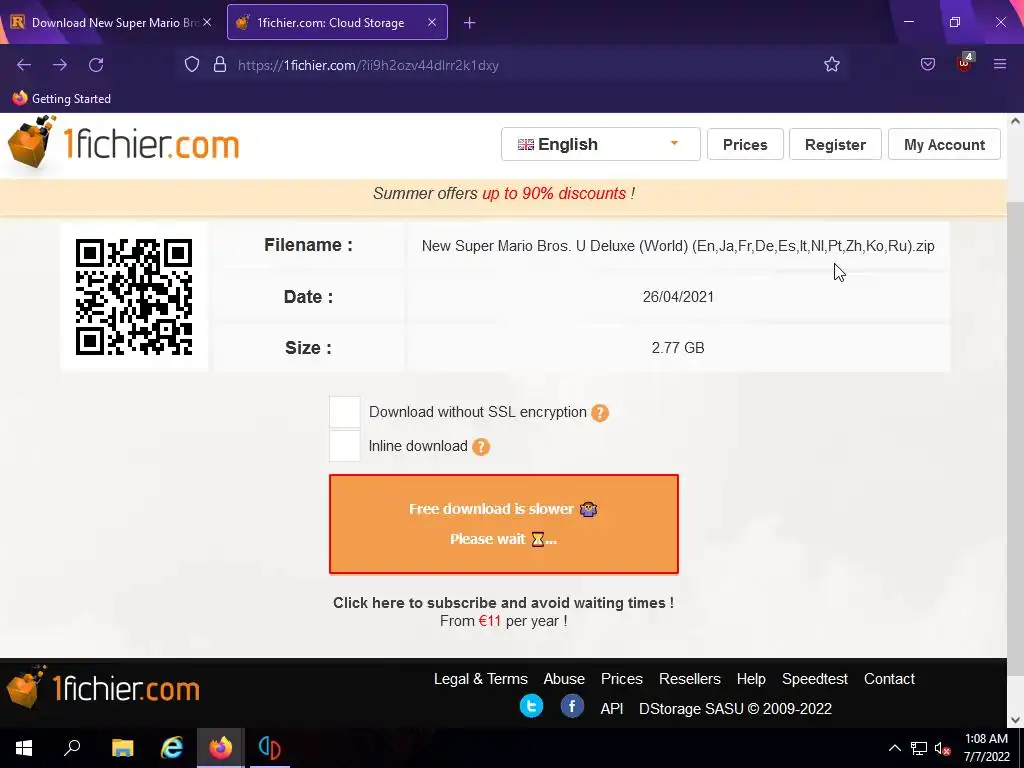Tick the Inline download checkbox
This screenshot has width=1024, height=768.
click(345, 446)
